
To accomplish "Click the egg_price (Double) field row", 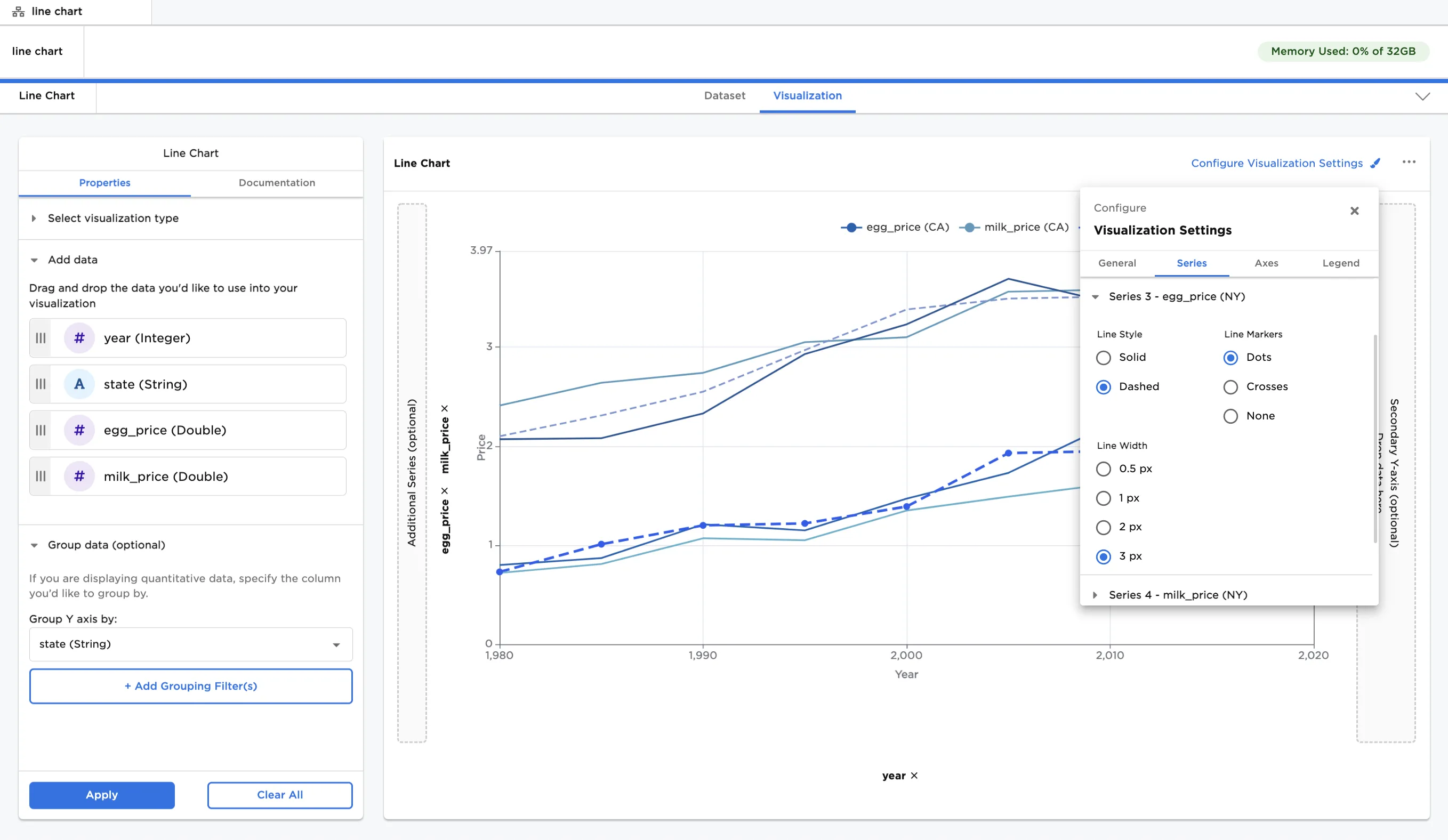I will coord(188,430).
